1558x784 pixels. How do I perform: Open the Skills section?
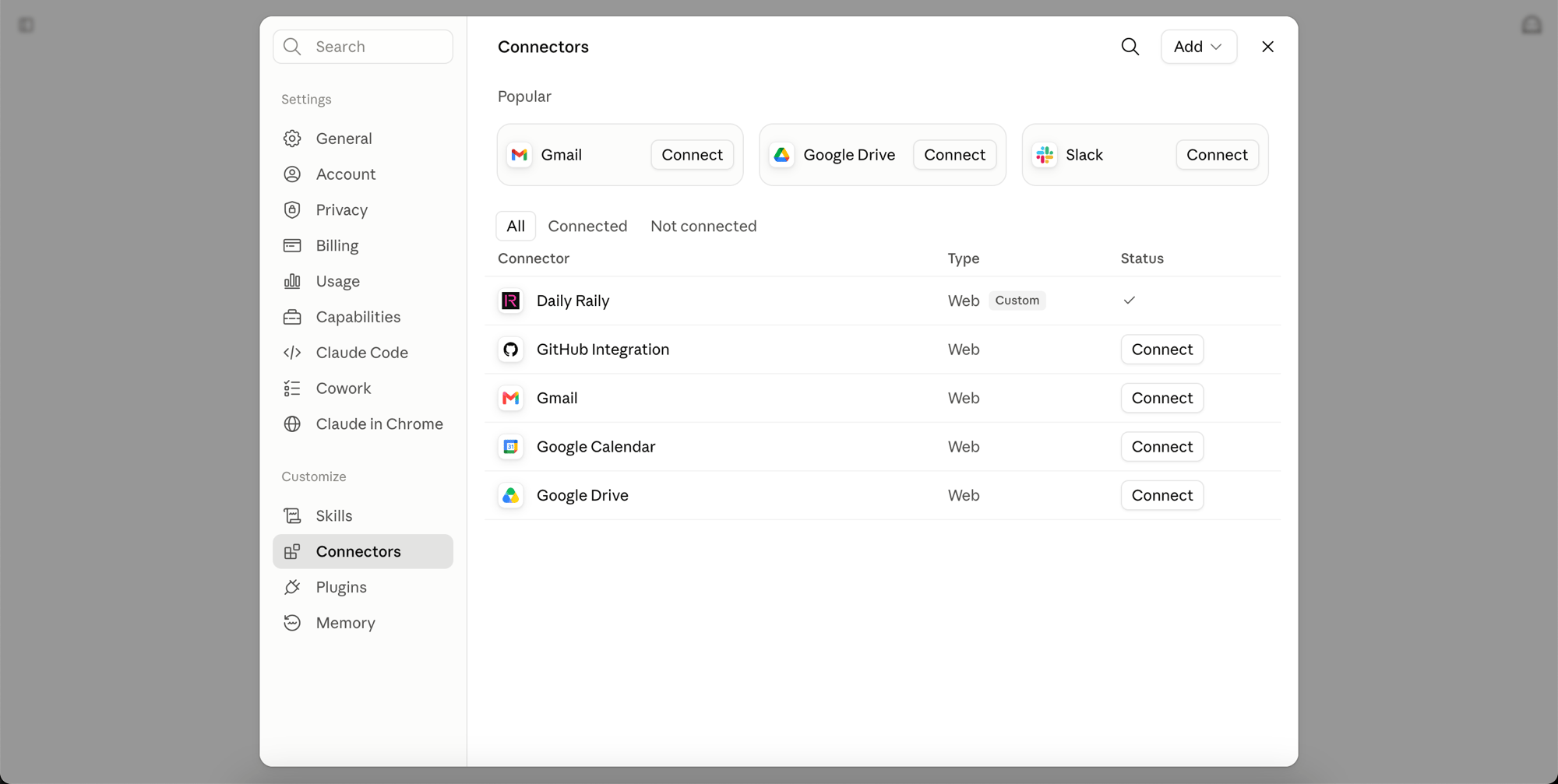[363, 516]
